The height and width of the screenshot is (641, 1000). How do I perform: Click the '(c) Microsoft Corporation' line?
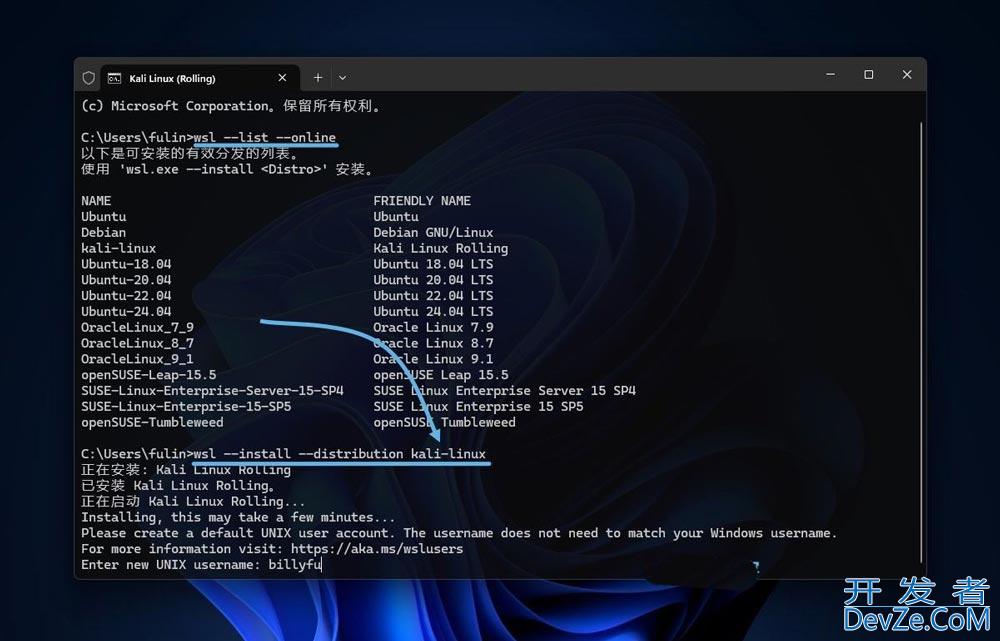coord(232,106)
